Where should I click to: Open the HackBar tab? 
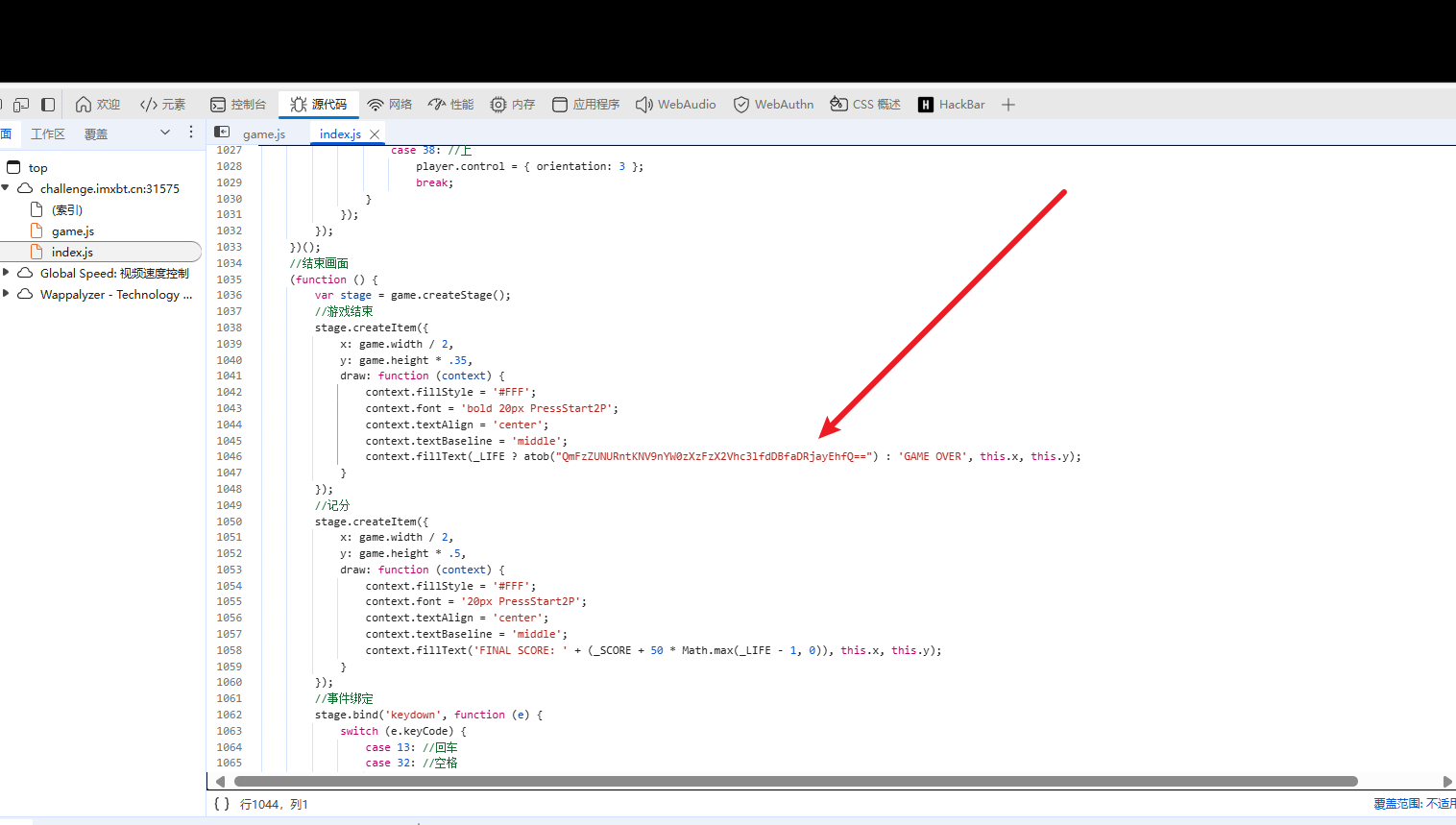click(952, 105)
